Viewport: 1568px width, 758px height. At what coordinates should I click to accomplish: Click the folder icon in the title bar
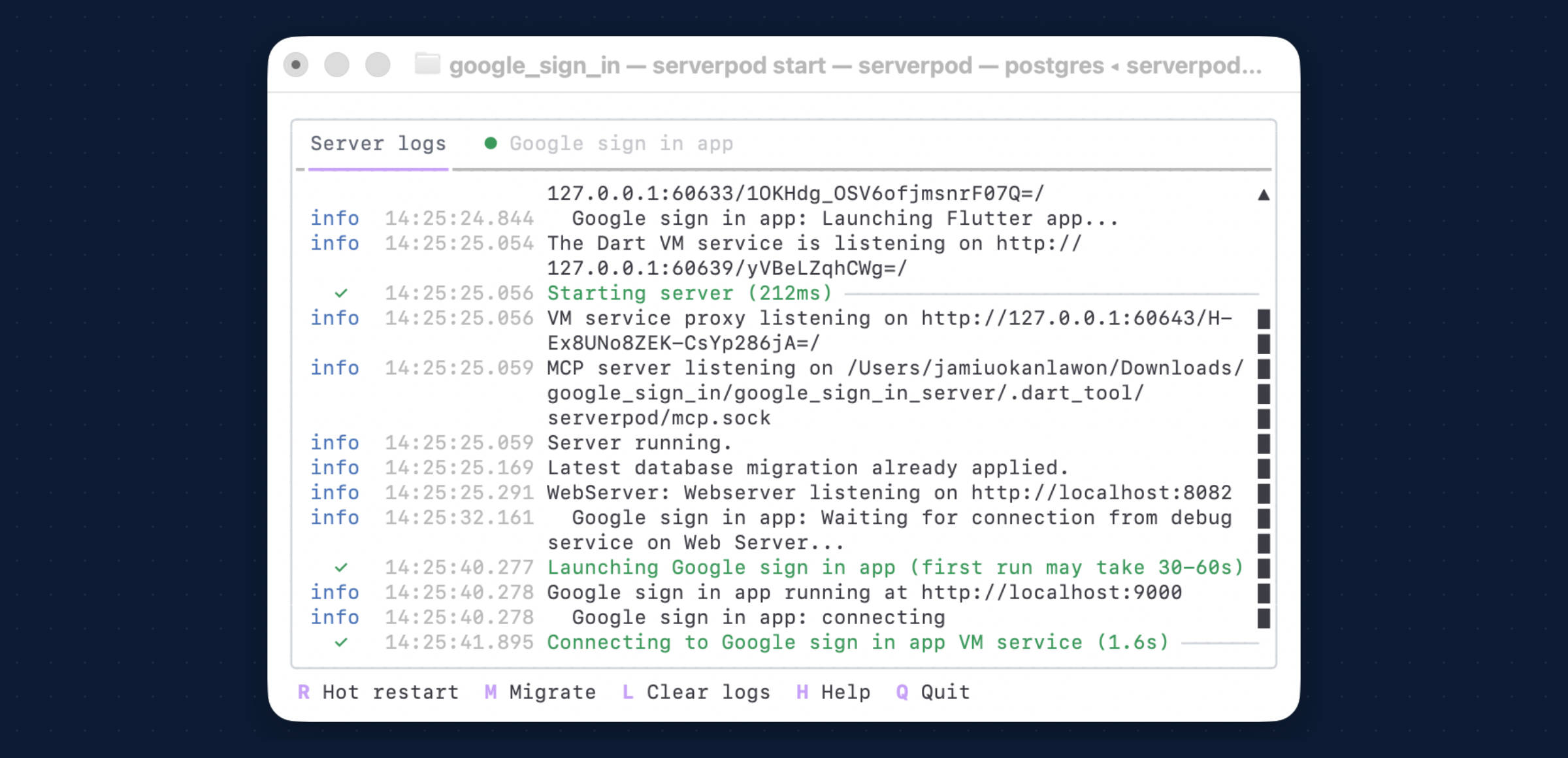[x=427, y=65]
